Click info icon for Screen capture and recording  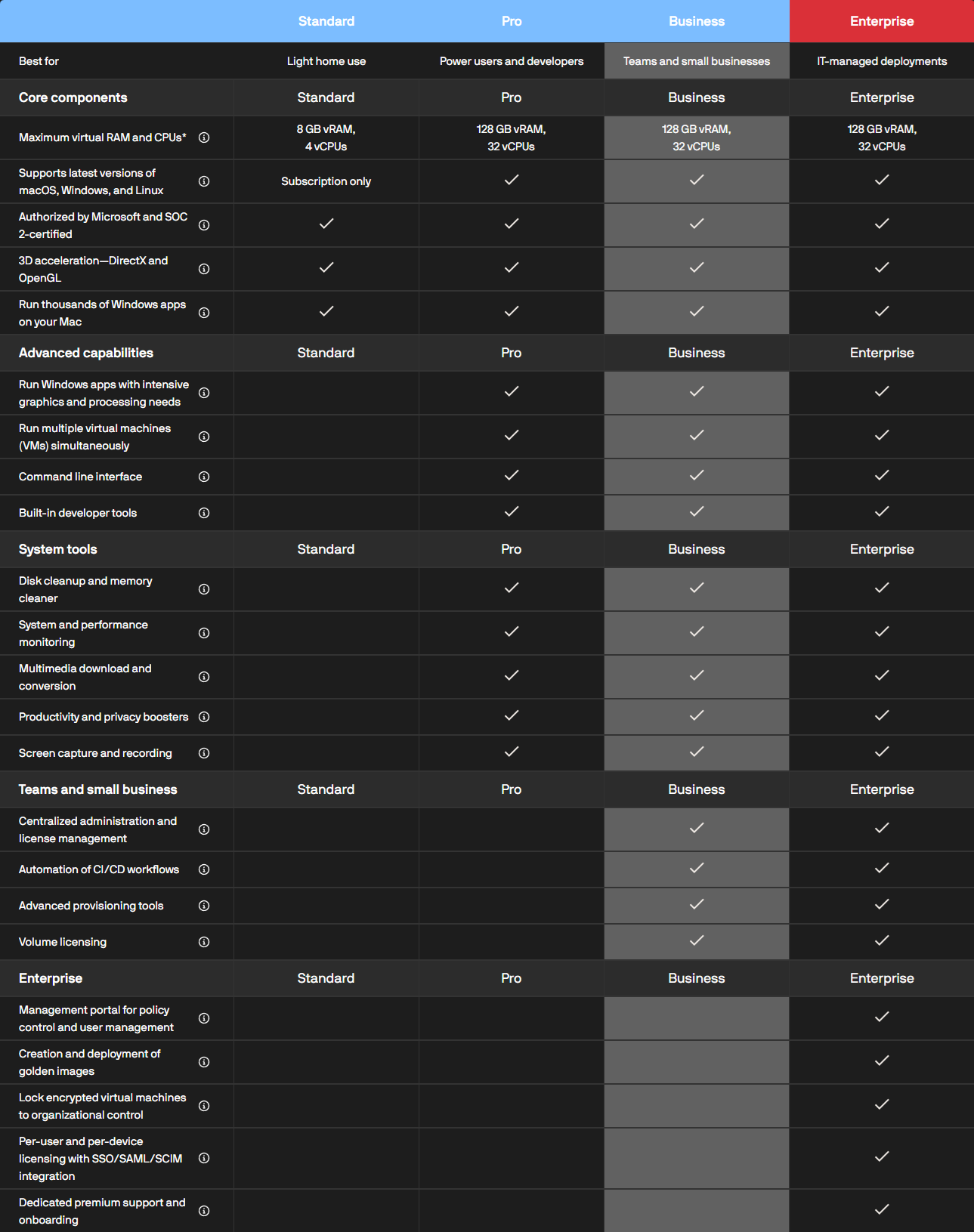tap(204, 753)
